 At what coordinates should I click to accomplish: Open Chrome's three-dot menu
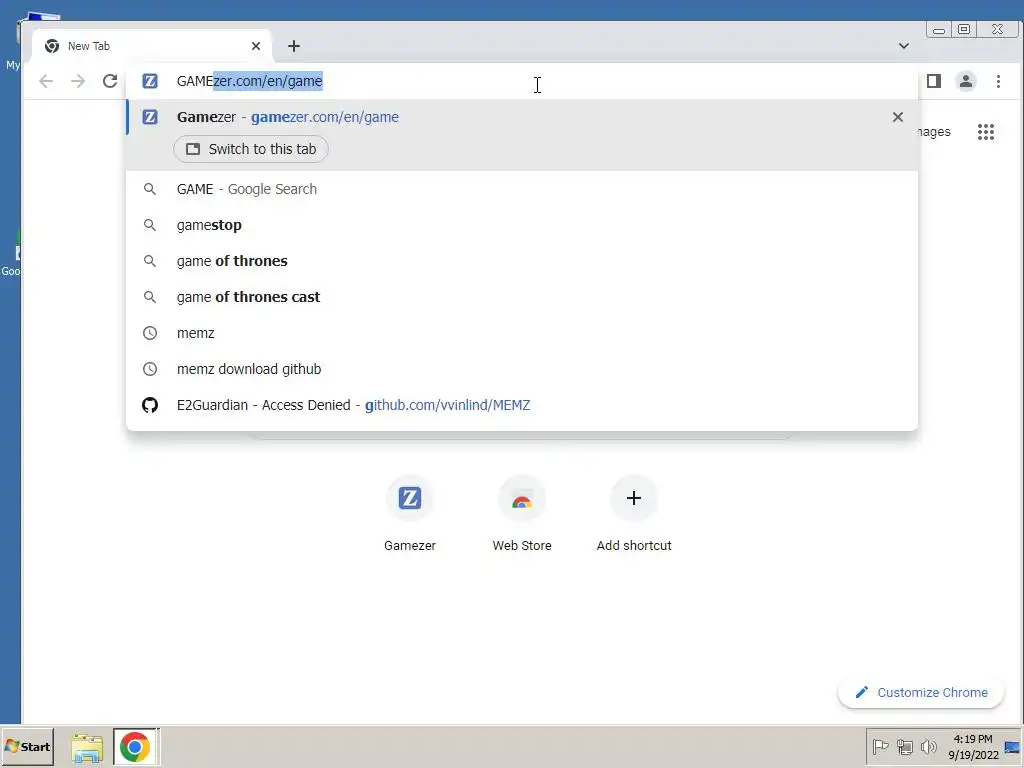[x=999, y=81]
